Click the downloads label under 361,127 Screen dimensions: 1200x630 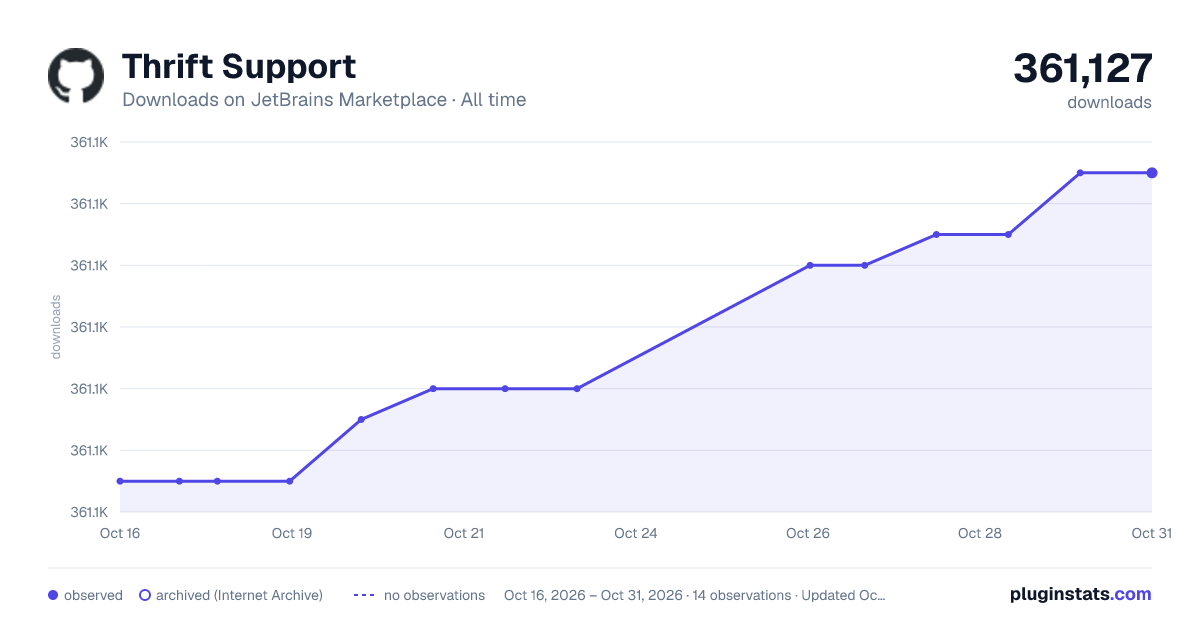[1109, 102]
